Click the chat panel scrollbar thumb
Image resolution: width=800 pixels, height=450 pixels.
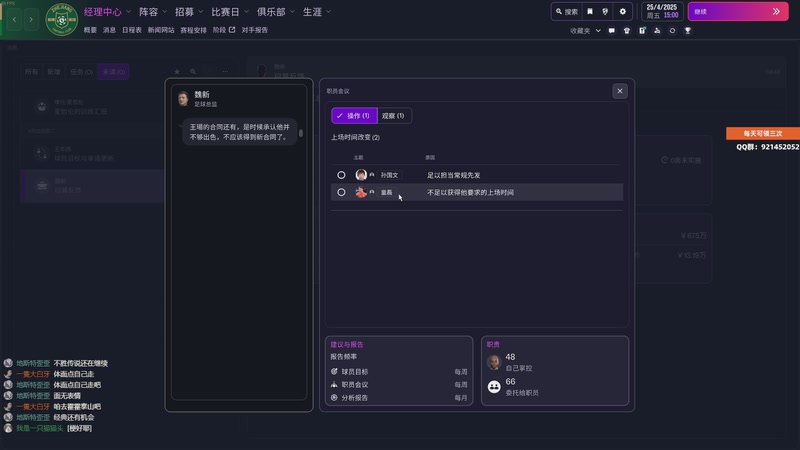(x=301, y=133)
